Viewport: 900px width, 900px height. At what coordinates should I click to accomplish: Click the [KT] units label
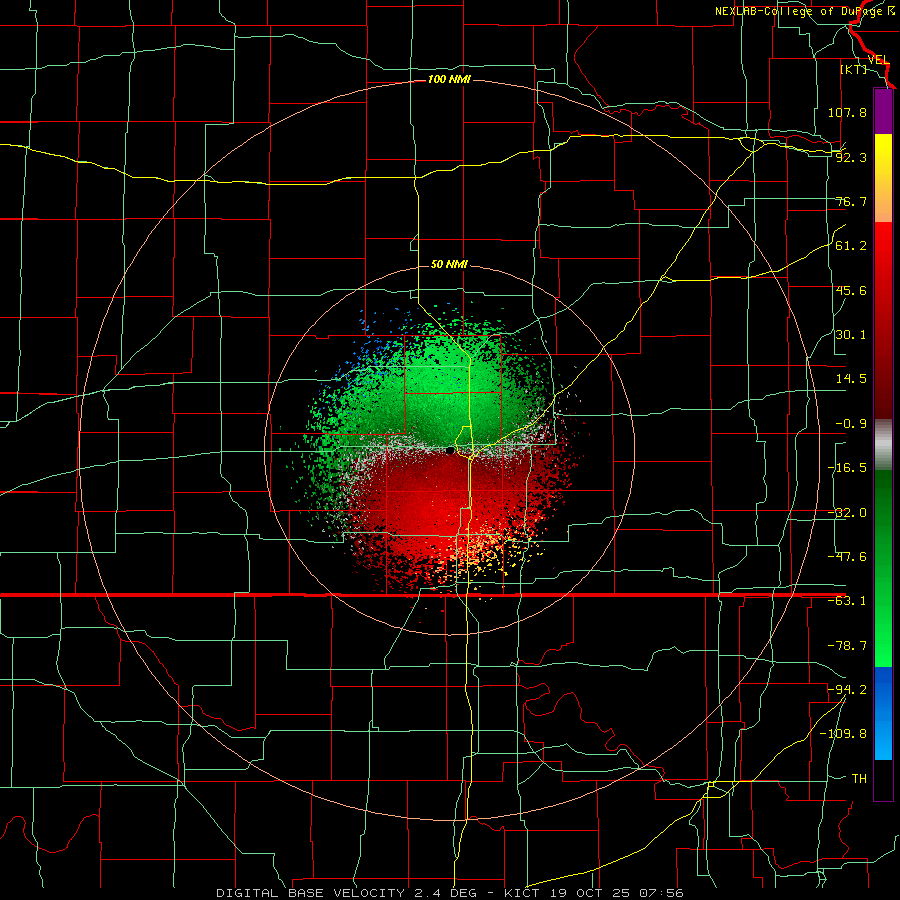pyautogui.click(x=854, y=69)
